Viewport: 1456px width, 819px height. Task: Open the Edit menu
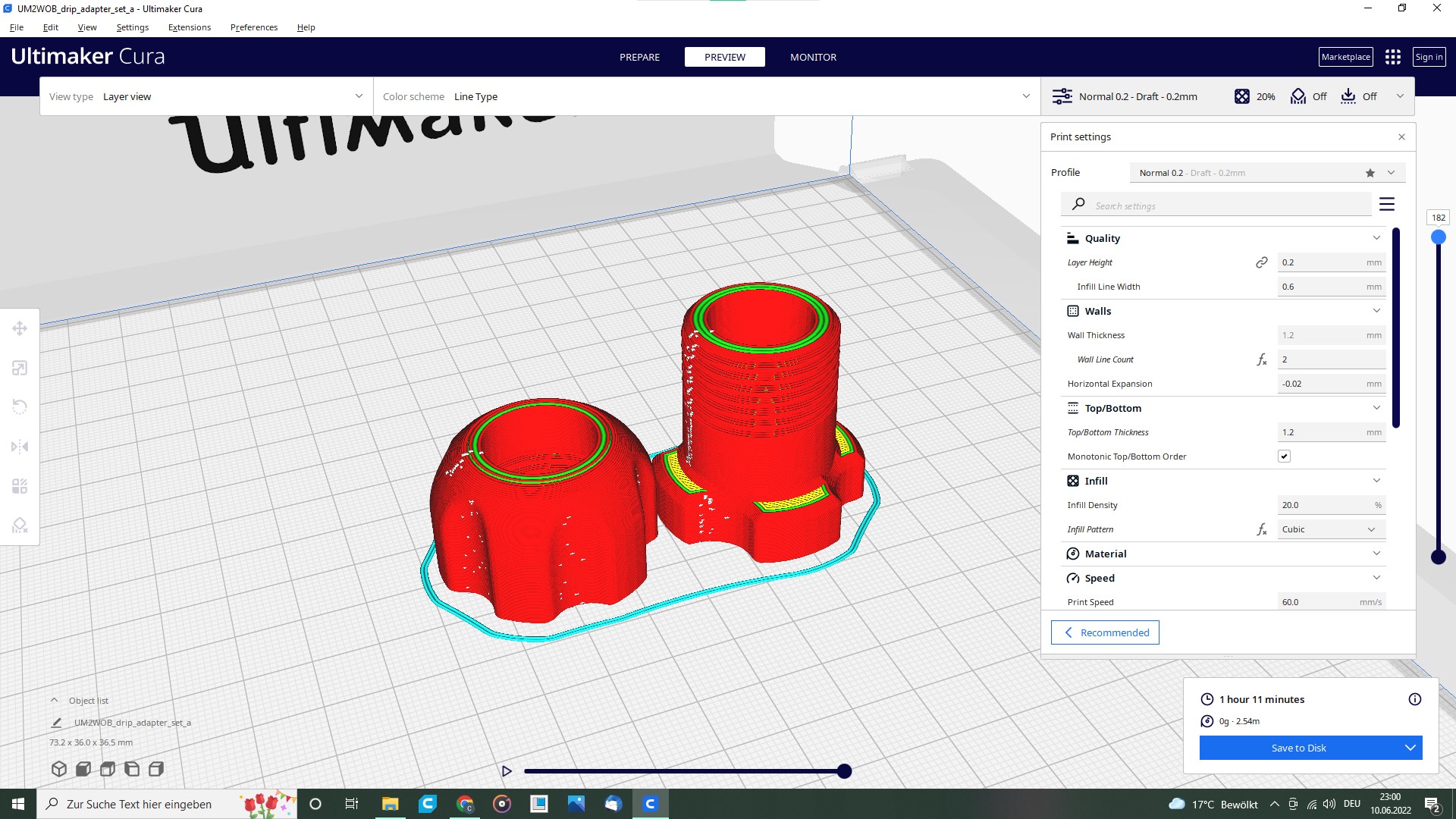click(51, 27)
